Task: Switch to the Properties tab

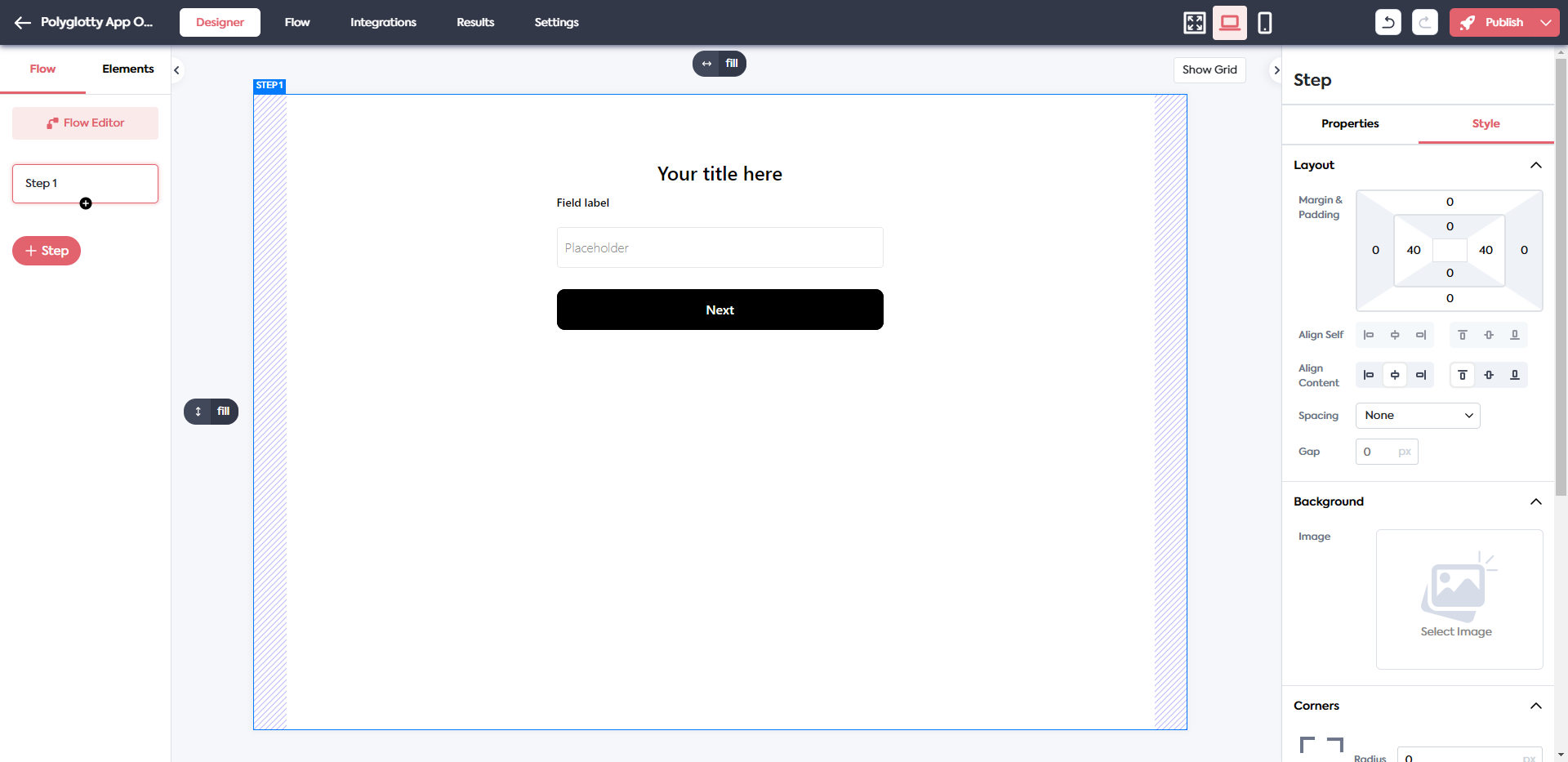Action: pos(1350,124)
